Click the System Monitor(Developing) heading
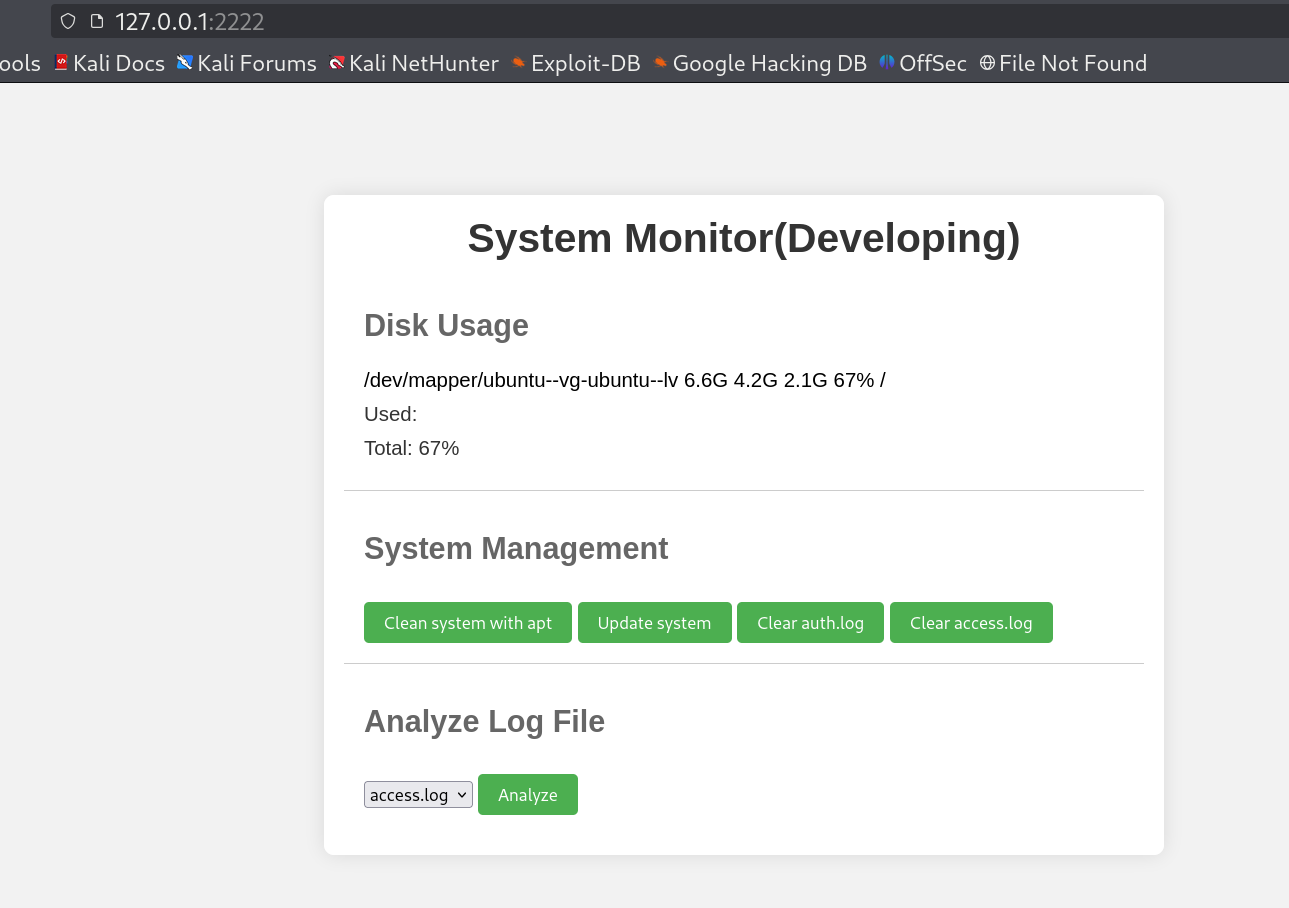Image resolution: width=1289 pixels, height=908 pixels. click(x=744, y=239)
